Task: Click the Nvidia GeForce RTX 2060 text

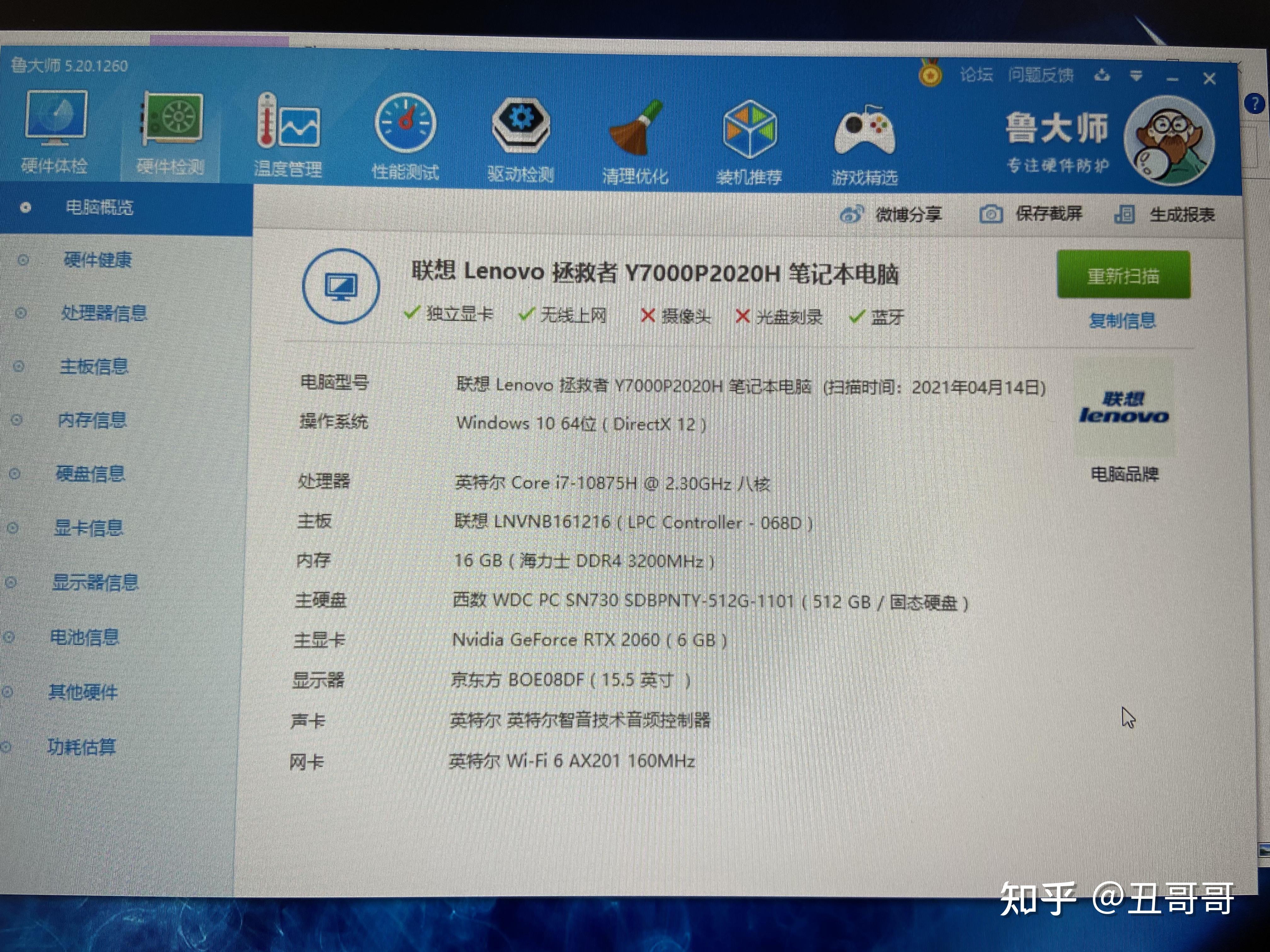Action: (x=590, y=639)
